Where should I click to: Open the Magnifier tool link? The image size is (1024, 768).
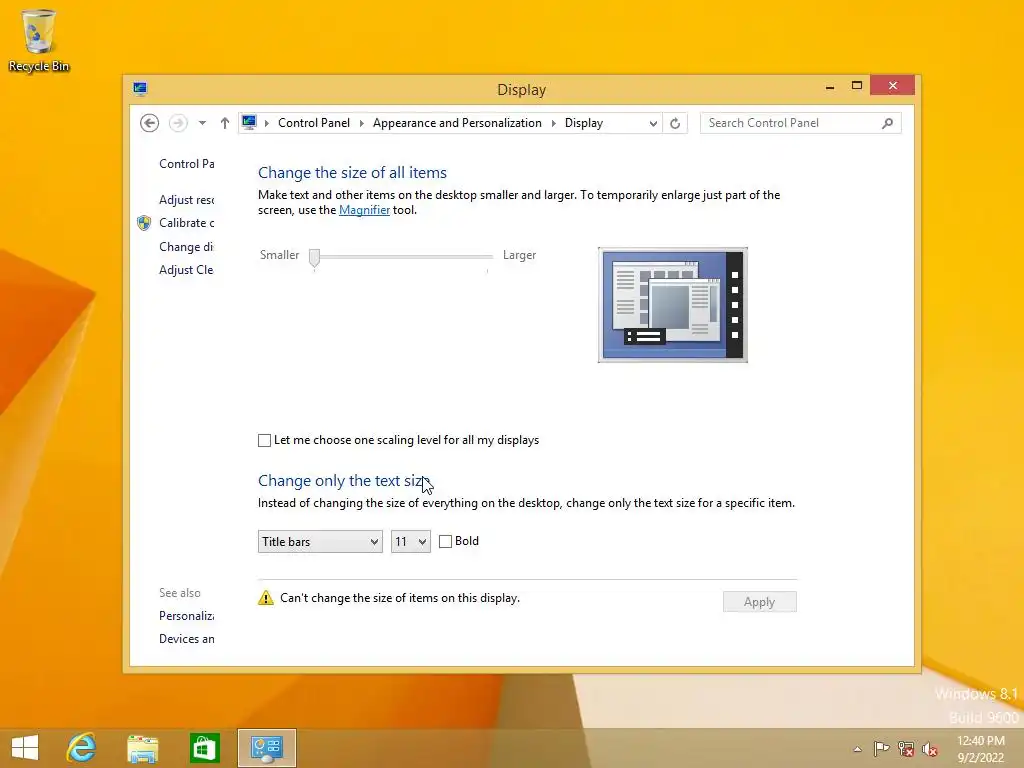364,210
